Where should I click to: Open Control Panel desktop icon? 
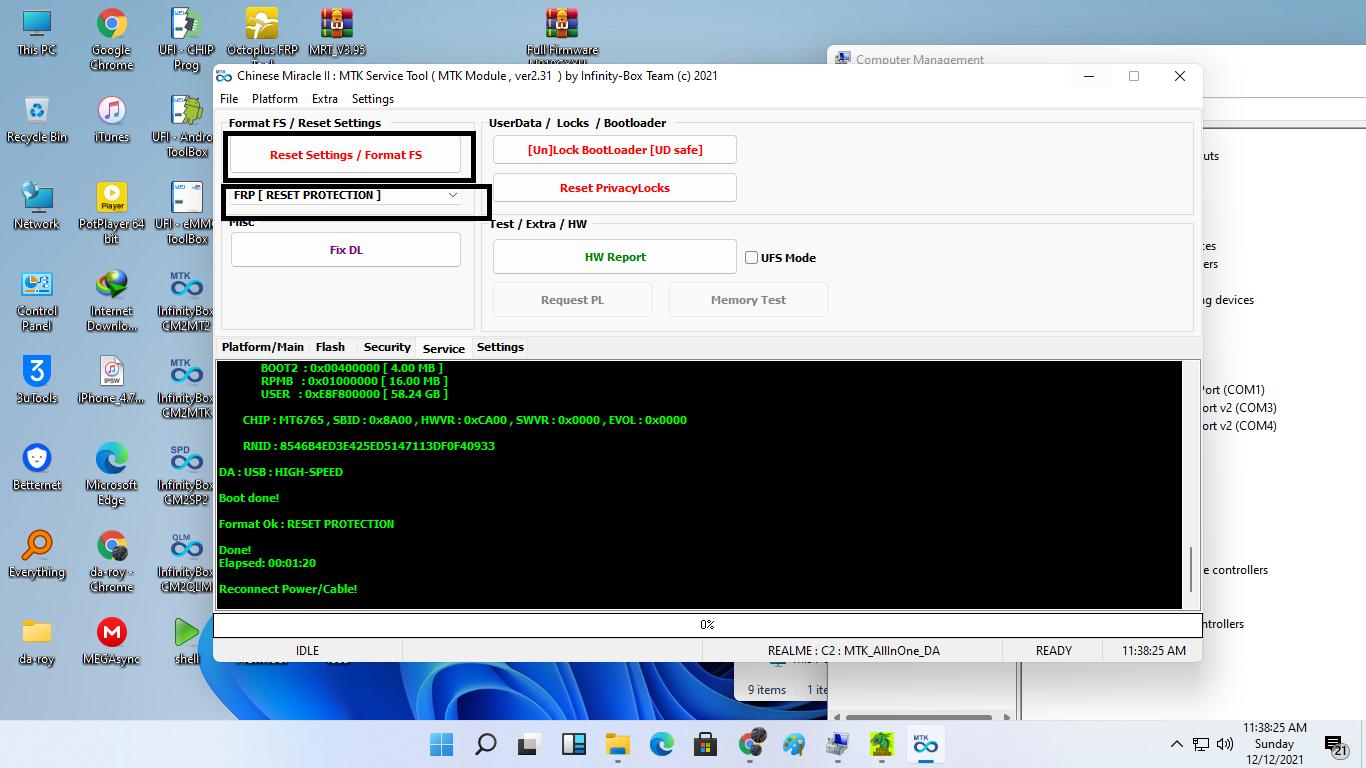point(37,301)
